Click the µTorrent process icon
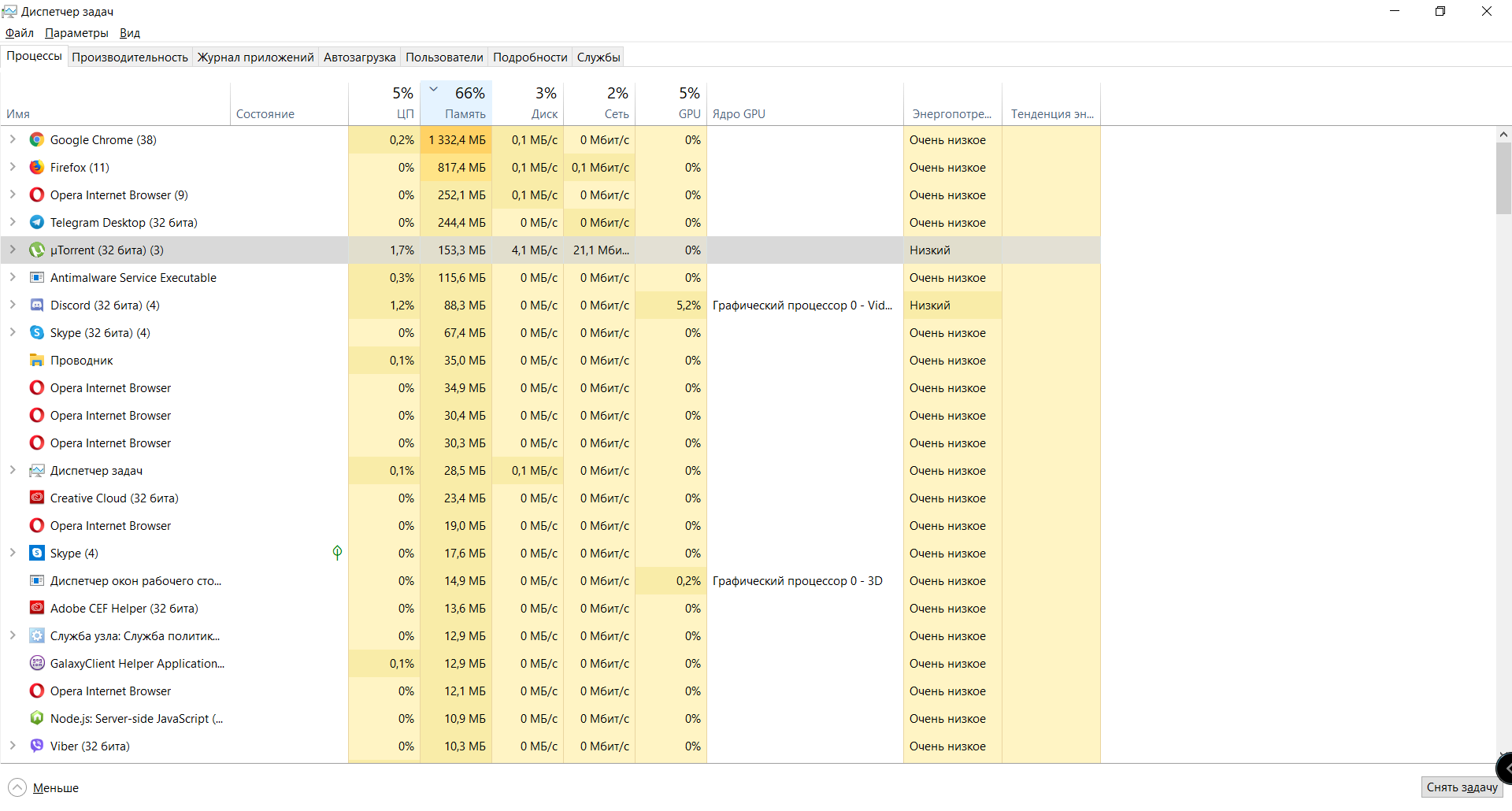Screen dimensions: 1512x811 [37, 250]
